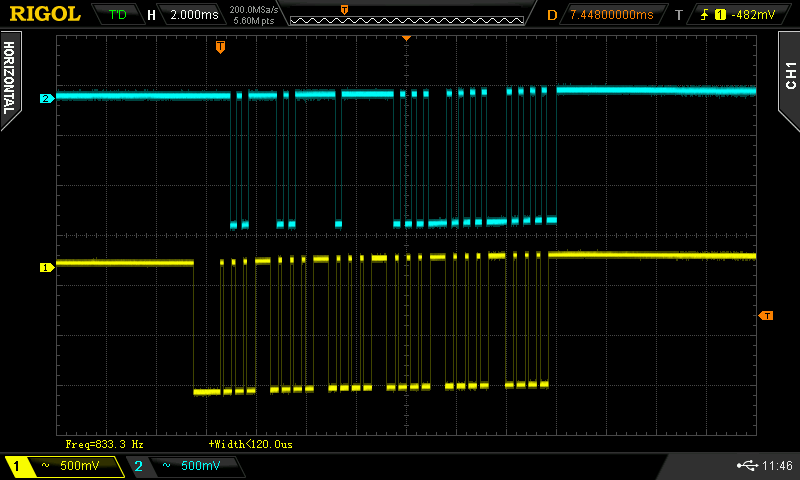Click the 200.0MSa/s sample rate readout

[254, 9]
